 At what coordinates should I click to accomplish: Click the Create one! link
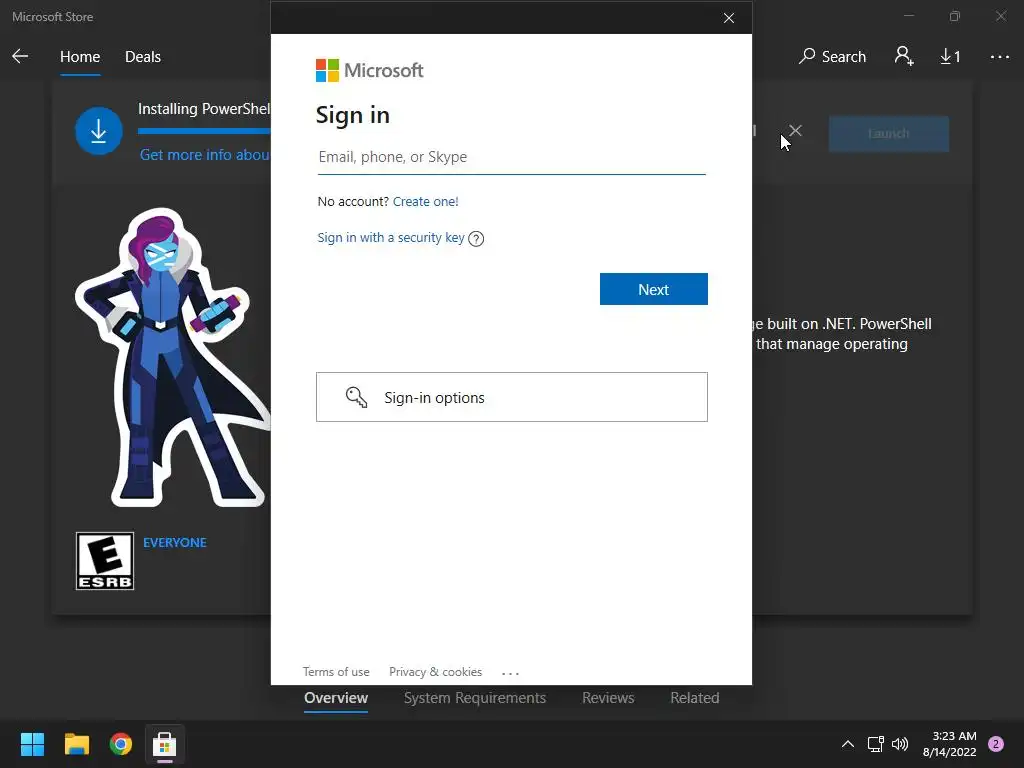pyautogui.click(x=425, y=202)
